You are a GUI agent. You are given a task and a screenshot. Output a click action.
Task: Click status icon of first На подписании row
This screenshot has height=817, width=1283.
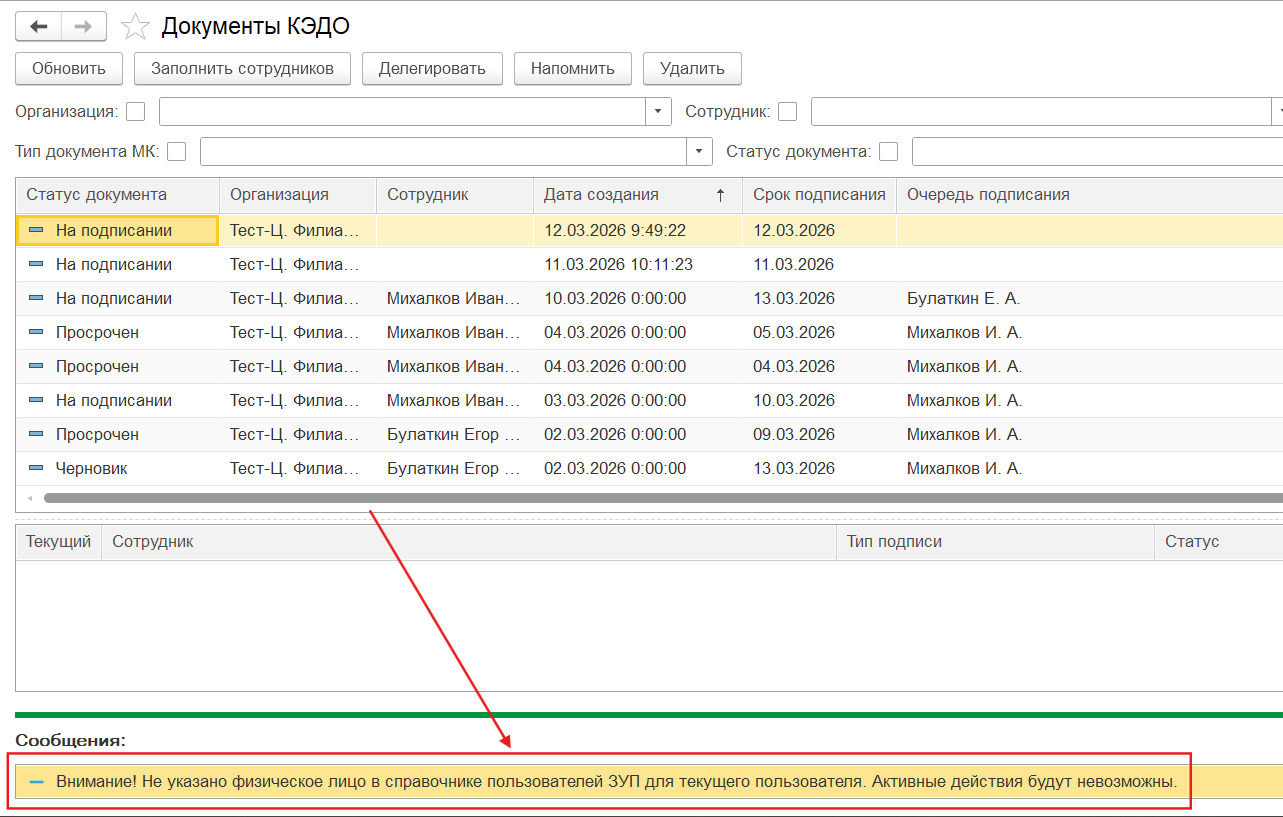[36, 230]
